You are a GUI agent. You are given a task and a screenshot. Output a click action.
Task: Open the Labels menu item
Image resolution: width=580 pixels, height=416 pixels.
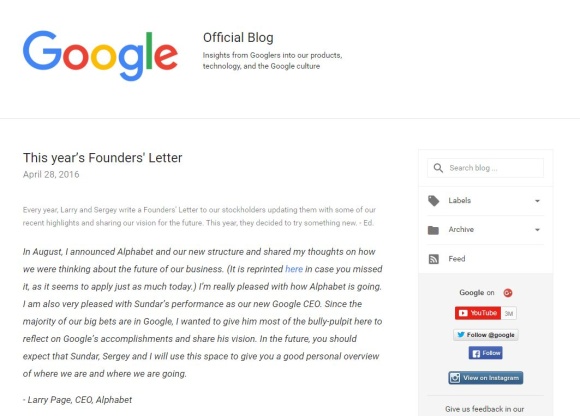point(485,201)
